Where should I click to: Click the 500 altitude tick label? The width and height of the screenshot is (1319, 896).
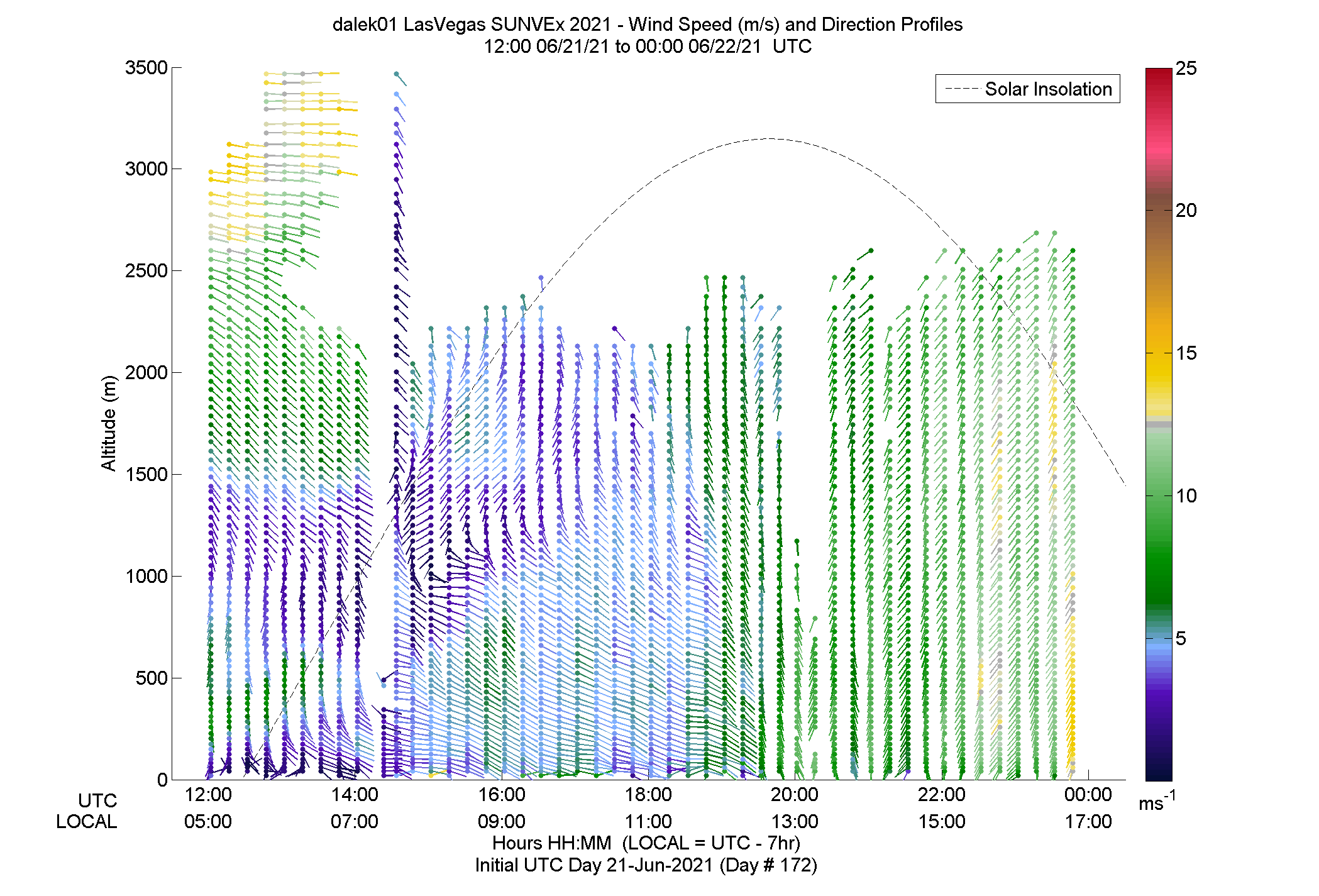(x=152, y=678)
